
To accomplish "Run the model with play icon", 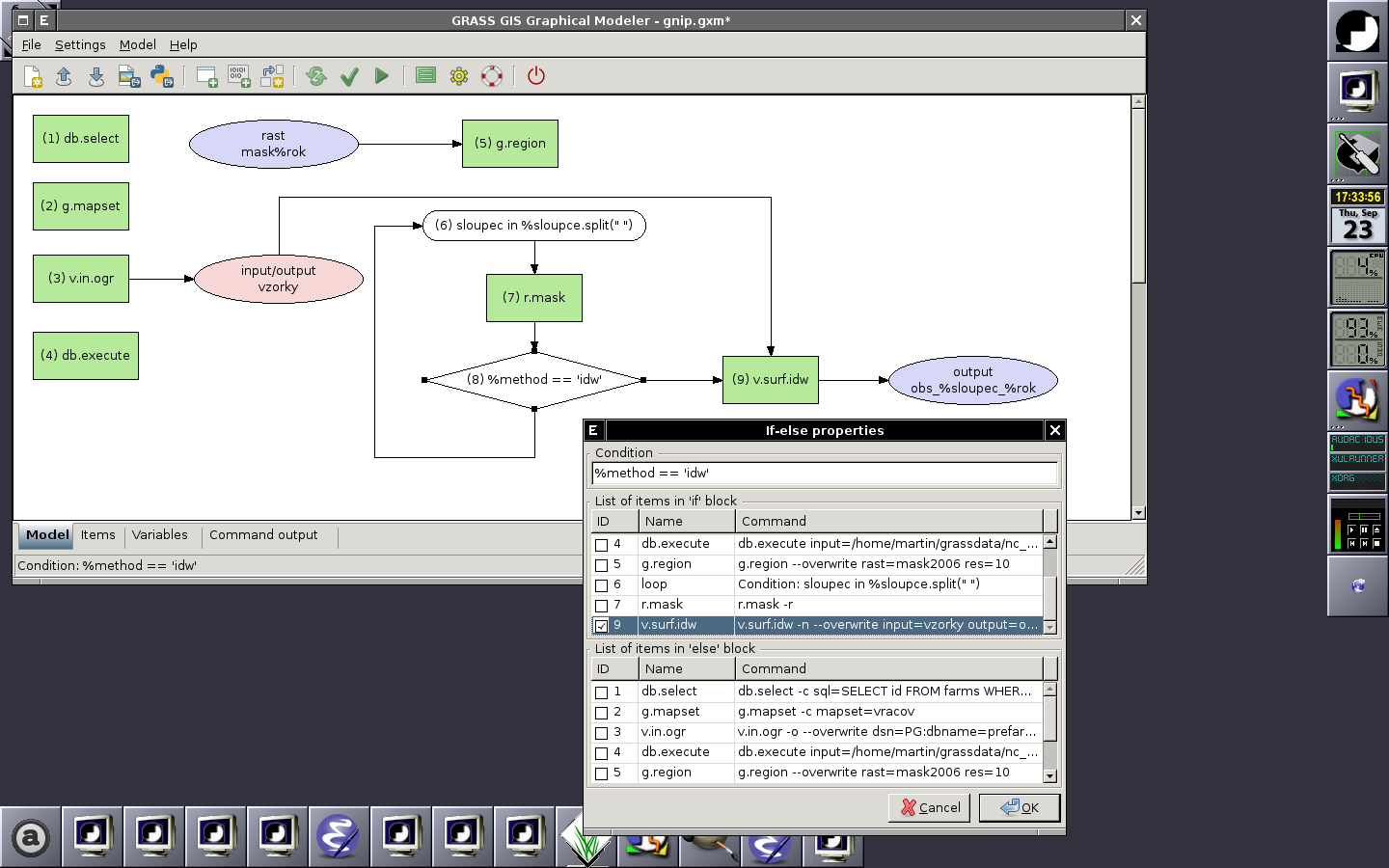I will [x=382, y=76].
